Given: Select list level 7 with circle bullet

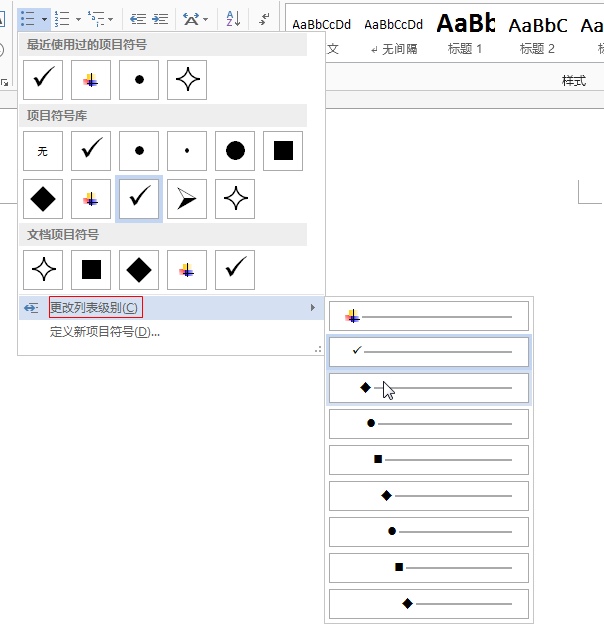Looking at the screenshot, I should click(x=429, y=532).
